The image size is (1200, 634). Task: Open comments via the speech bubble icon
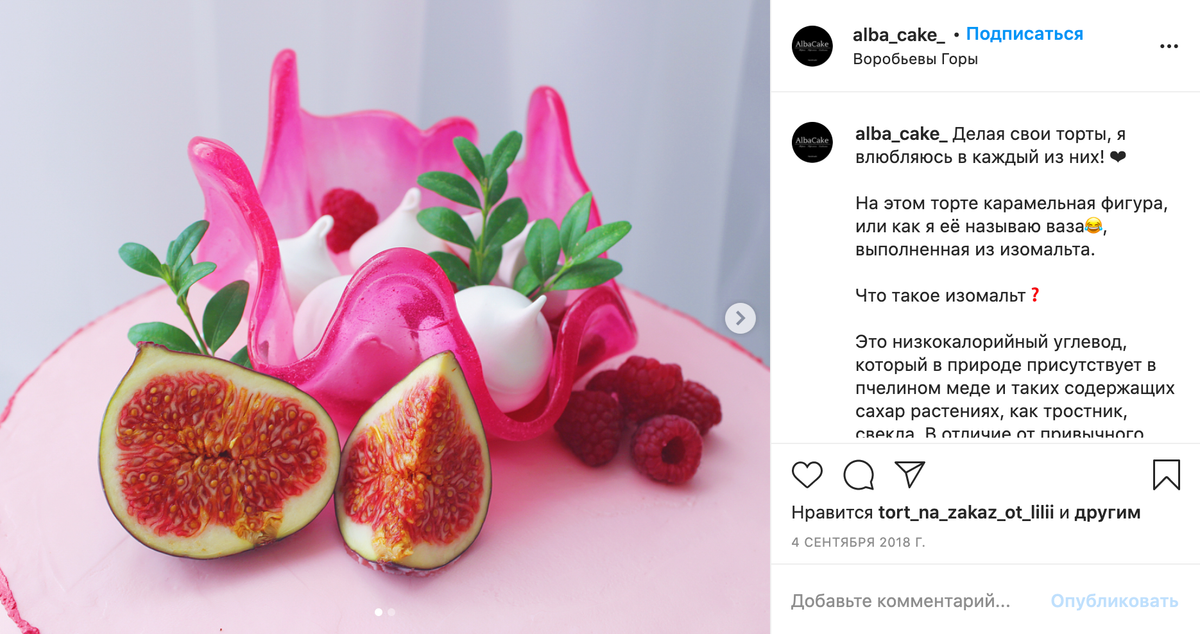pyautogui.click(x=858, y=474)
